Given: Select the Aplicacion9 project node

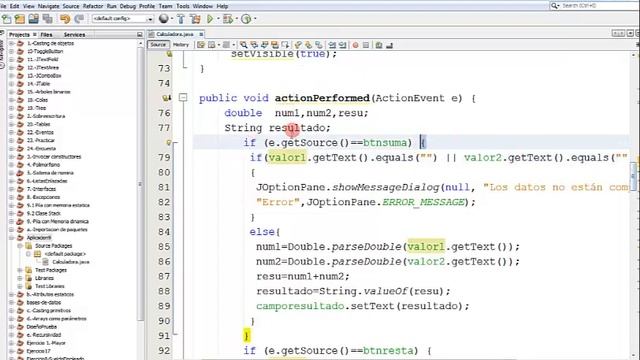Looking at the screenshot, I should point(39,238).
